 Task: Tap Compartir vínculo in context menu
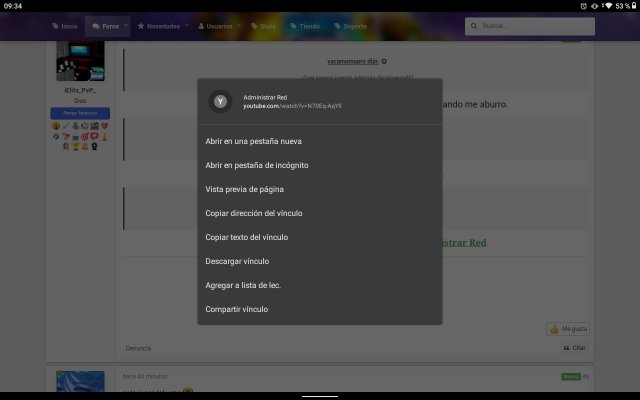(x=236, y=309)
